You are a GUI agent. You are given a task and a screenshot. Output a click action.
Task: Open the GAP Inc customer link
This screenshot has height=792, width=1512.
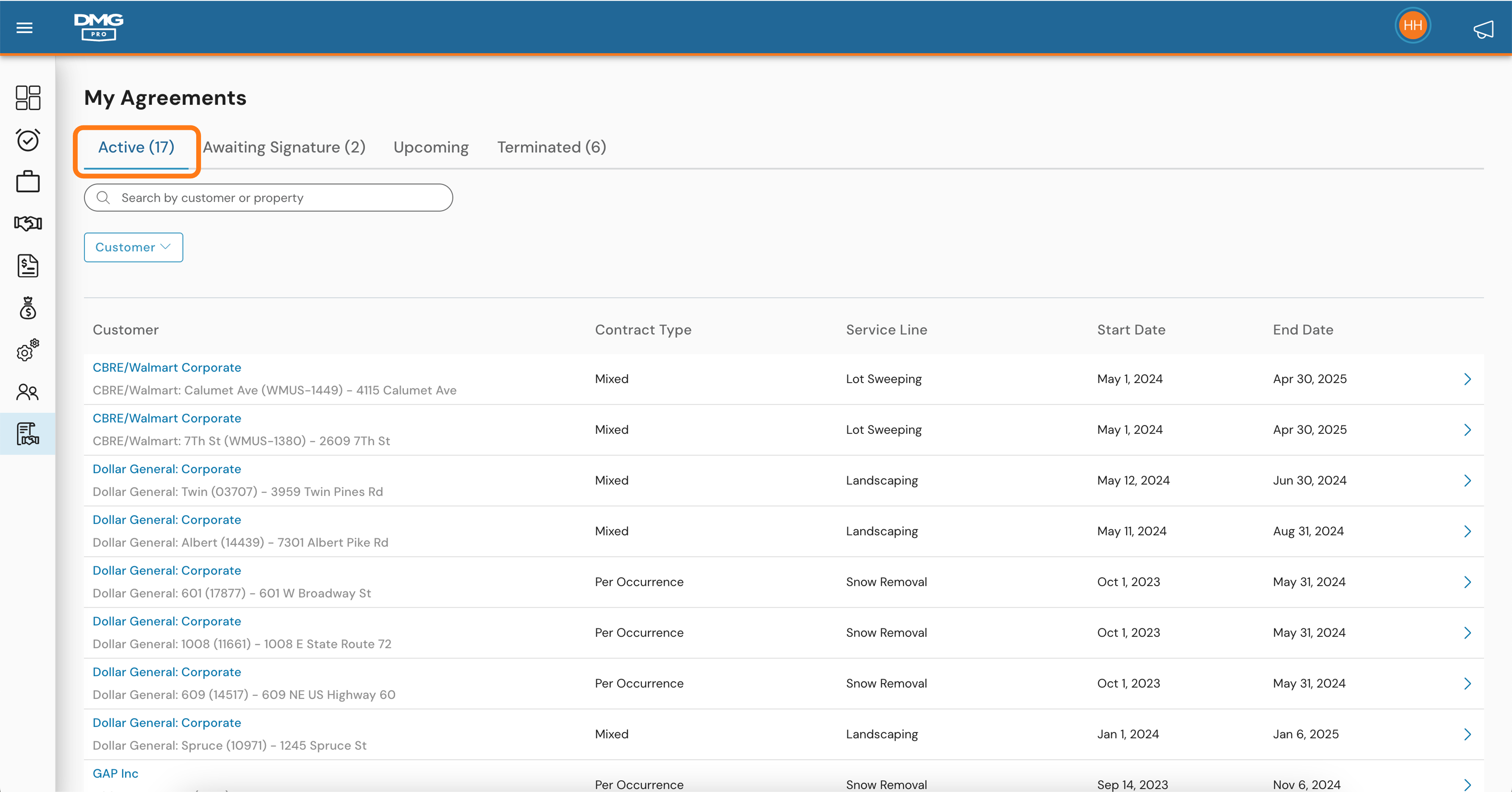pyautogui.click(x=115, y=774)
